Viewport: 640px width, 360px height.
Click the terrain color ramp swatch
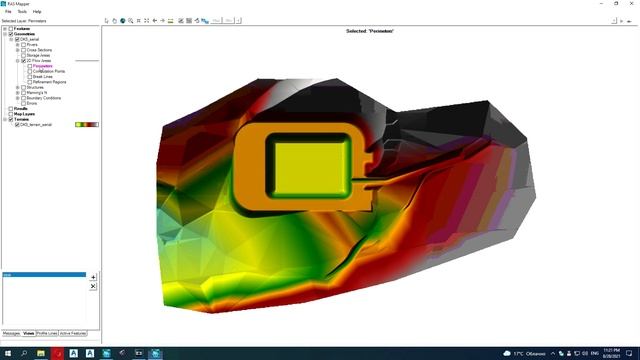[87, 124]
